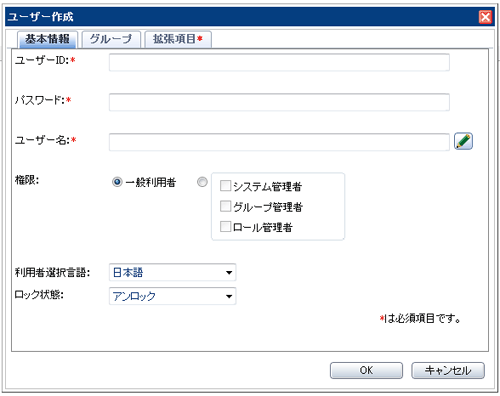Switch to the 拡張項目 tab
500x396 pixels.
click(178, 39)
